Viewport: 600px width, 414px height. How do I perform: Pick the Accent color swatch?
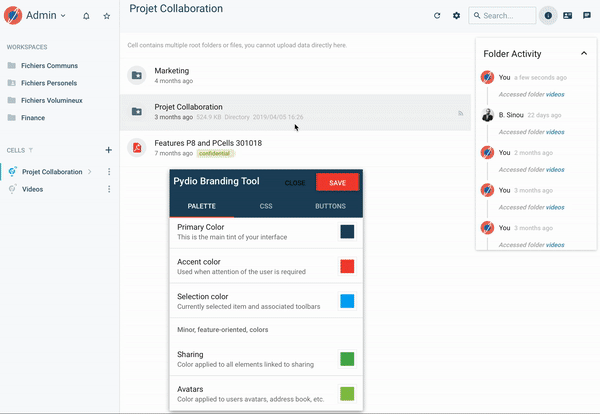(x=347, y=266)
